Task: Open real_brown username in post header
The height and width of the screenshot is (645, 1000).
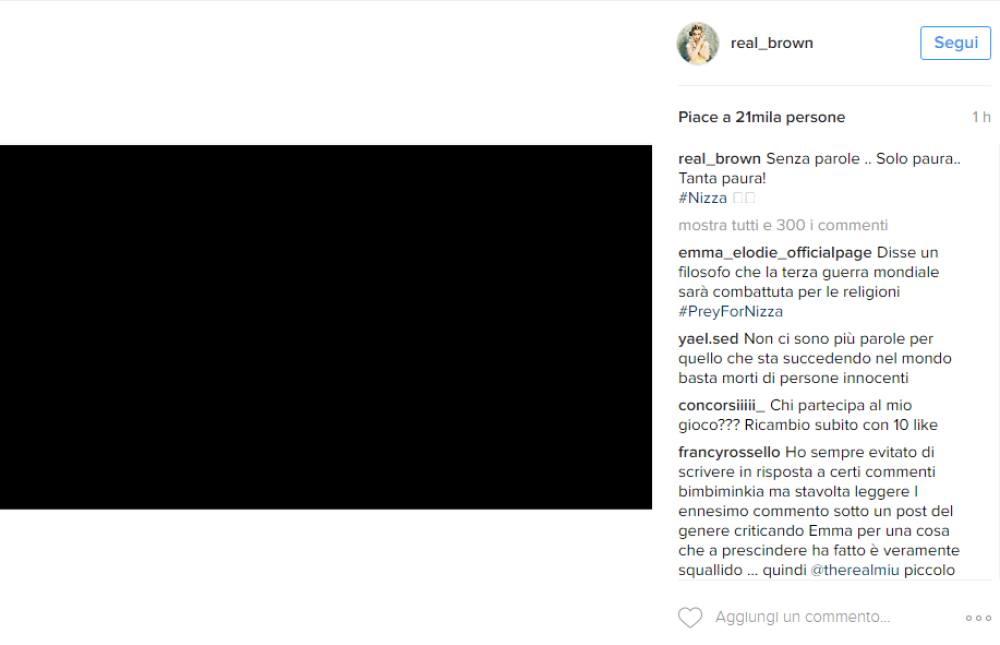Action: point(772,43)
